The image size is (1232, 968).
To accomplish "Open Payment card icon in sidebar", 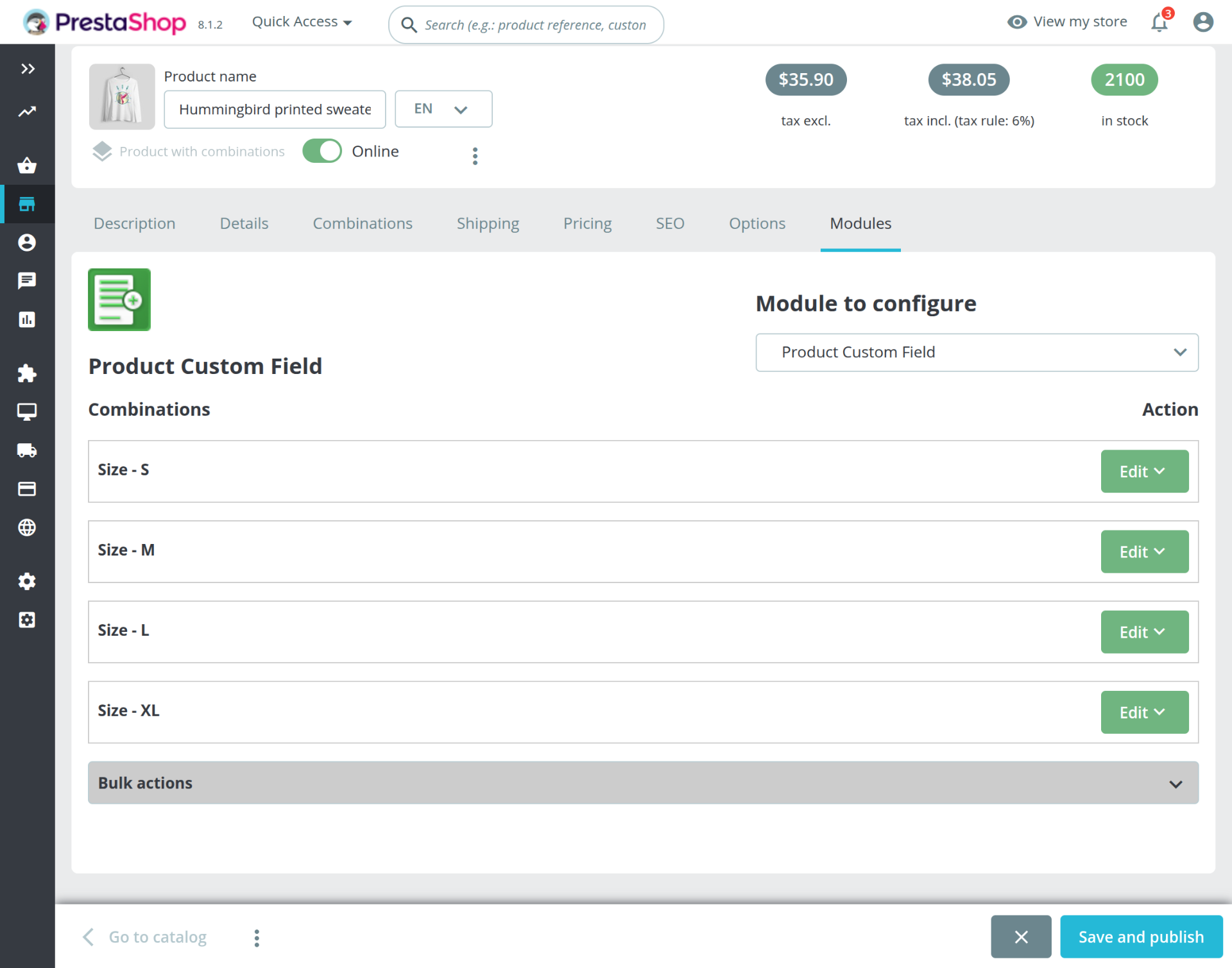I will click(27, 489).
